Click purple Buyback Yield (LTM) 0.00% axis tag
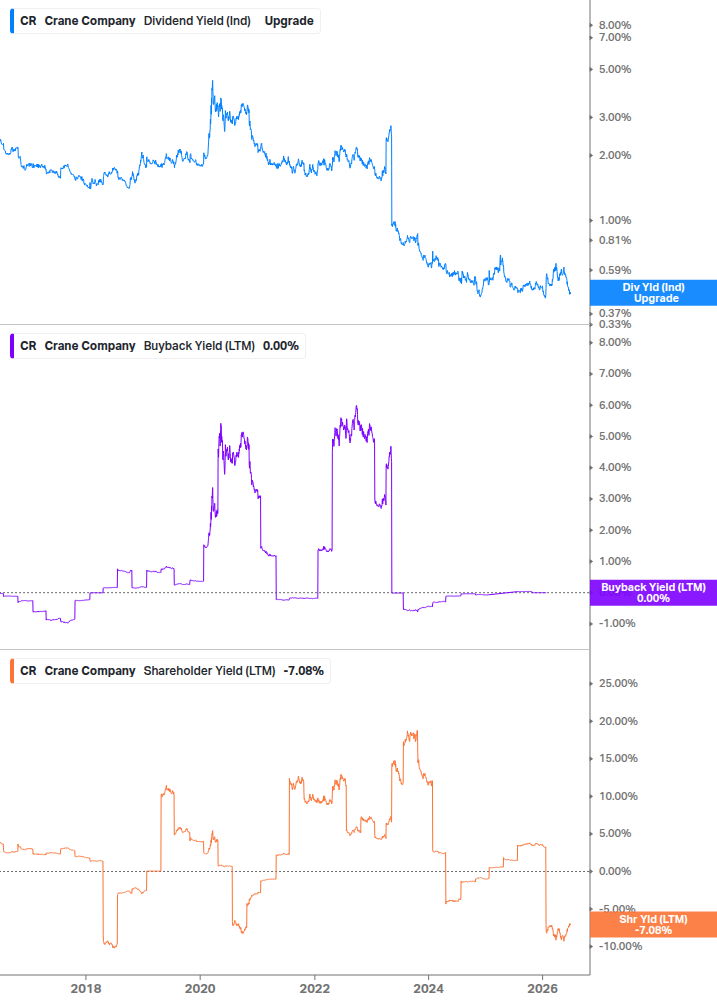 click(x=653, y=593)
